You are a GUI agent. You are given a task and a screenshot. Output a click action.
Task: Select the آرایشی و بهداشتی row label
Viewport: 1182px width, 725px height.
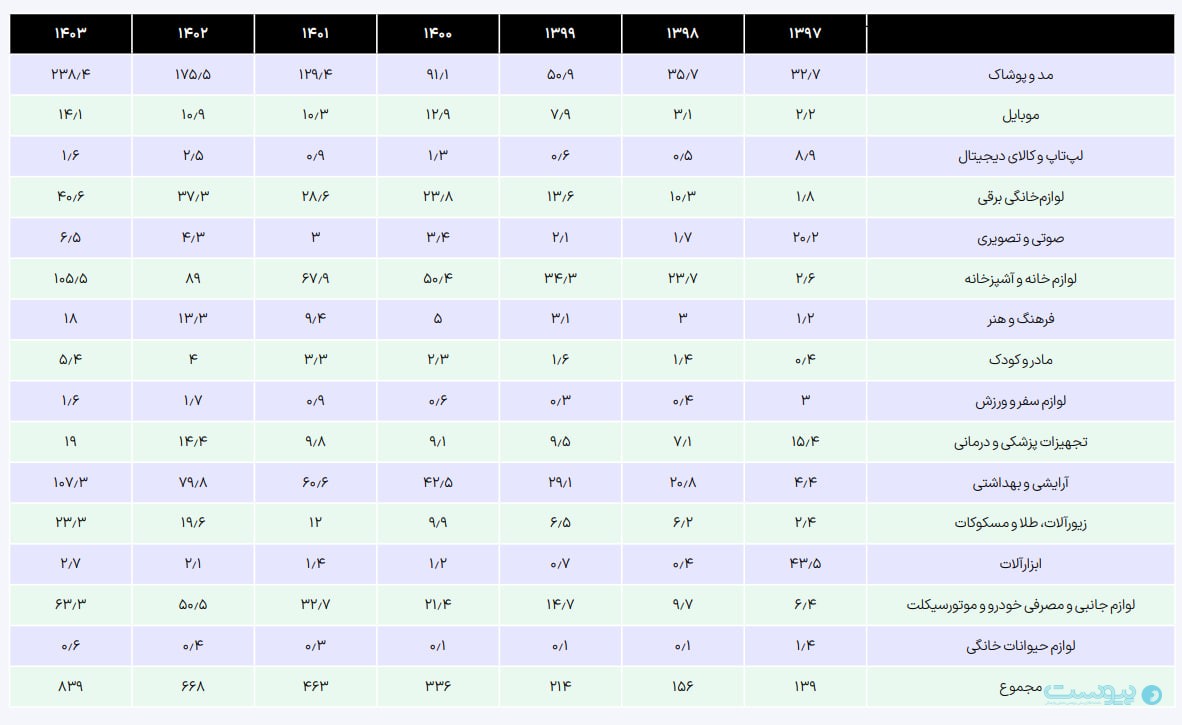coord(1021,483)
